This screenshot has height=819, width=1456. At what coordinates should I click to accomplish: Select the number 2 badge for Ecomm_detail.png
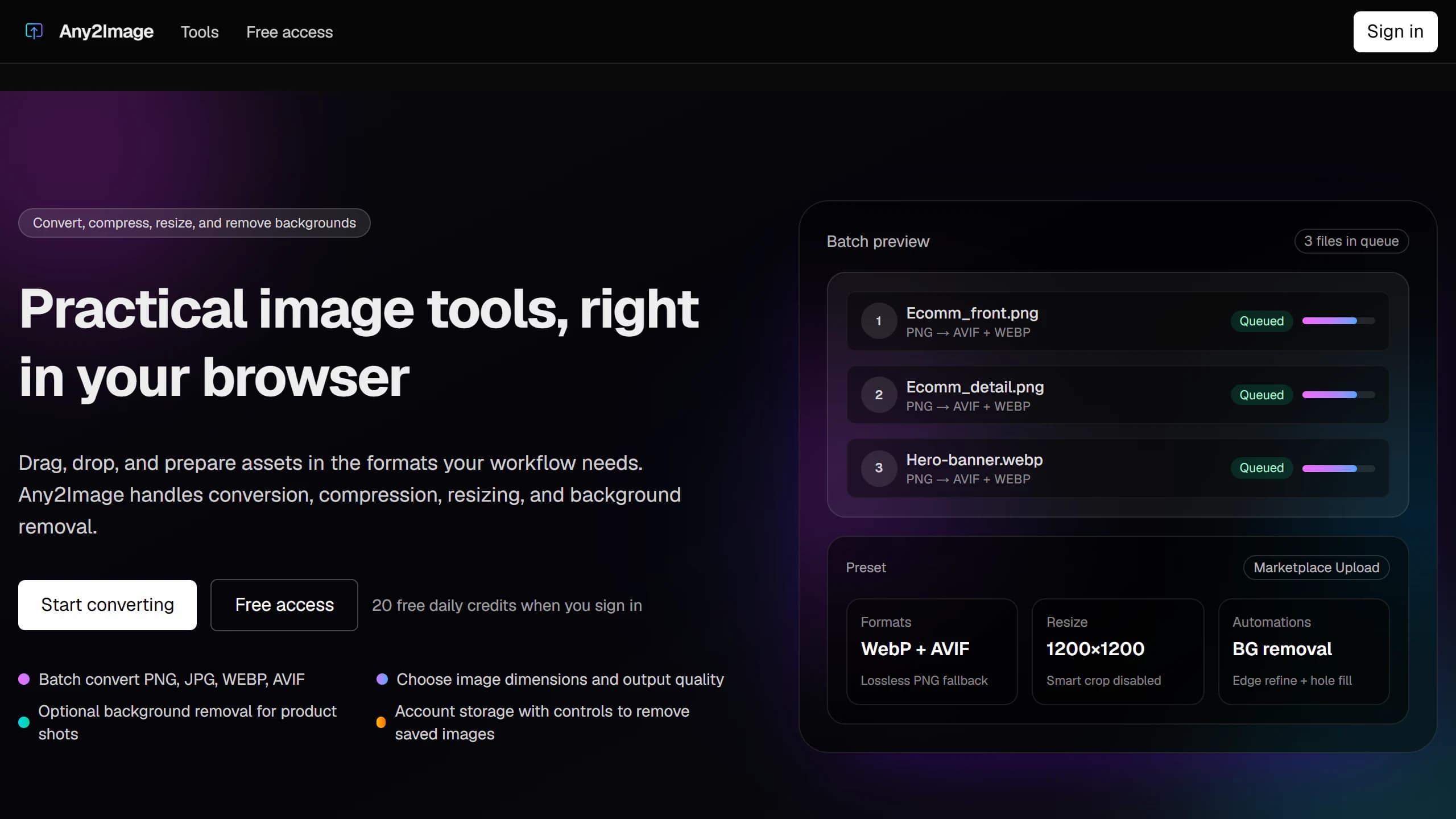point(879,395)
